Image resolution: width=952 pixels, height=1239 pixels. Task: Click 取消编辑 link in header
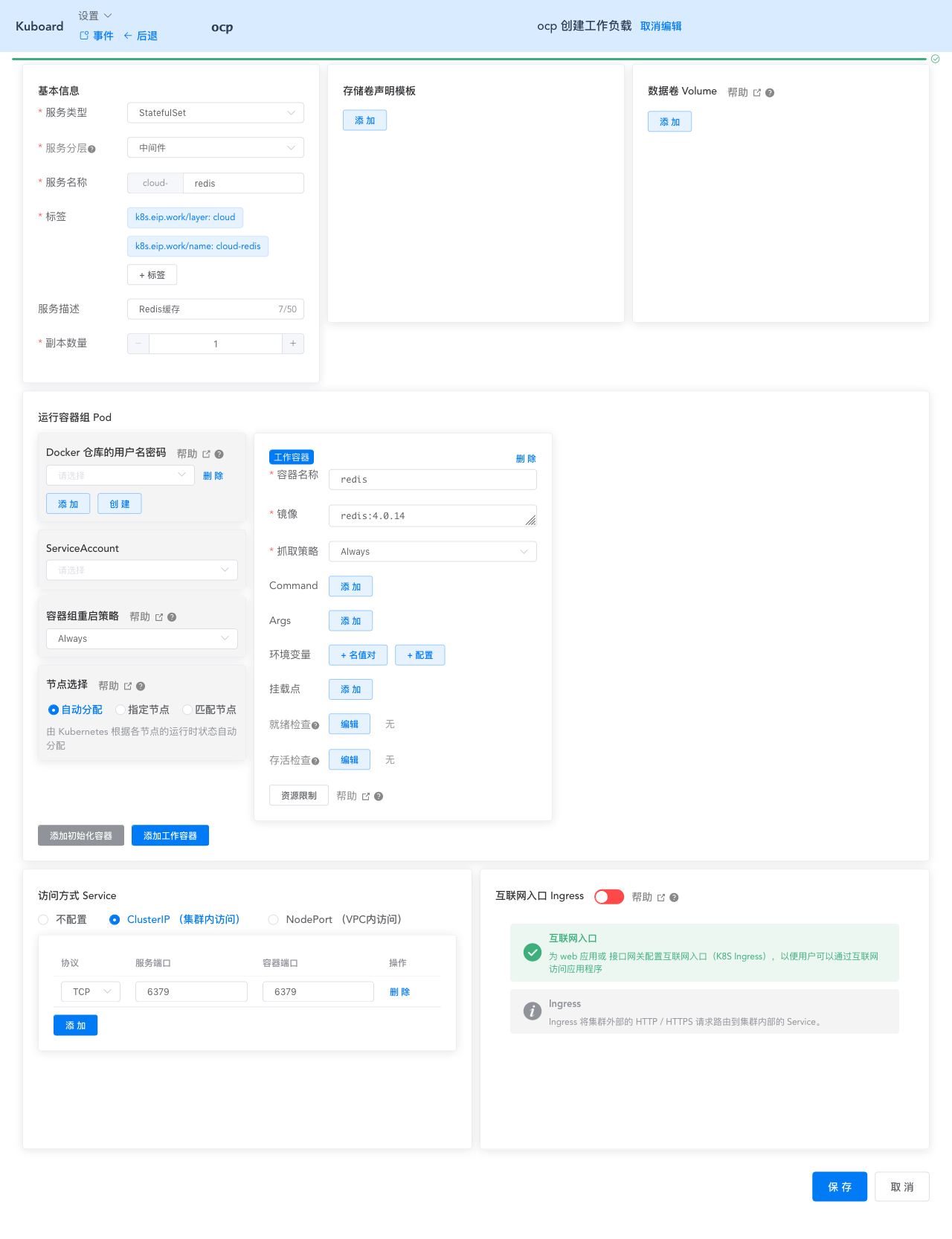pos(661,26)
